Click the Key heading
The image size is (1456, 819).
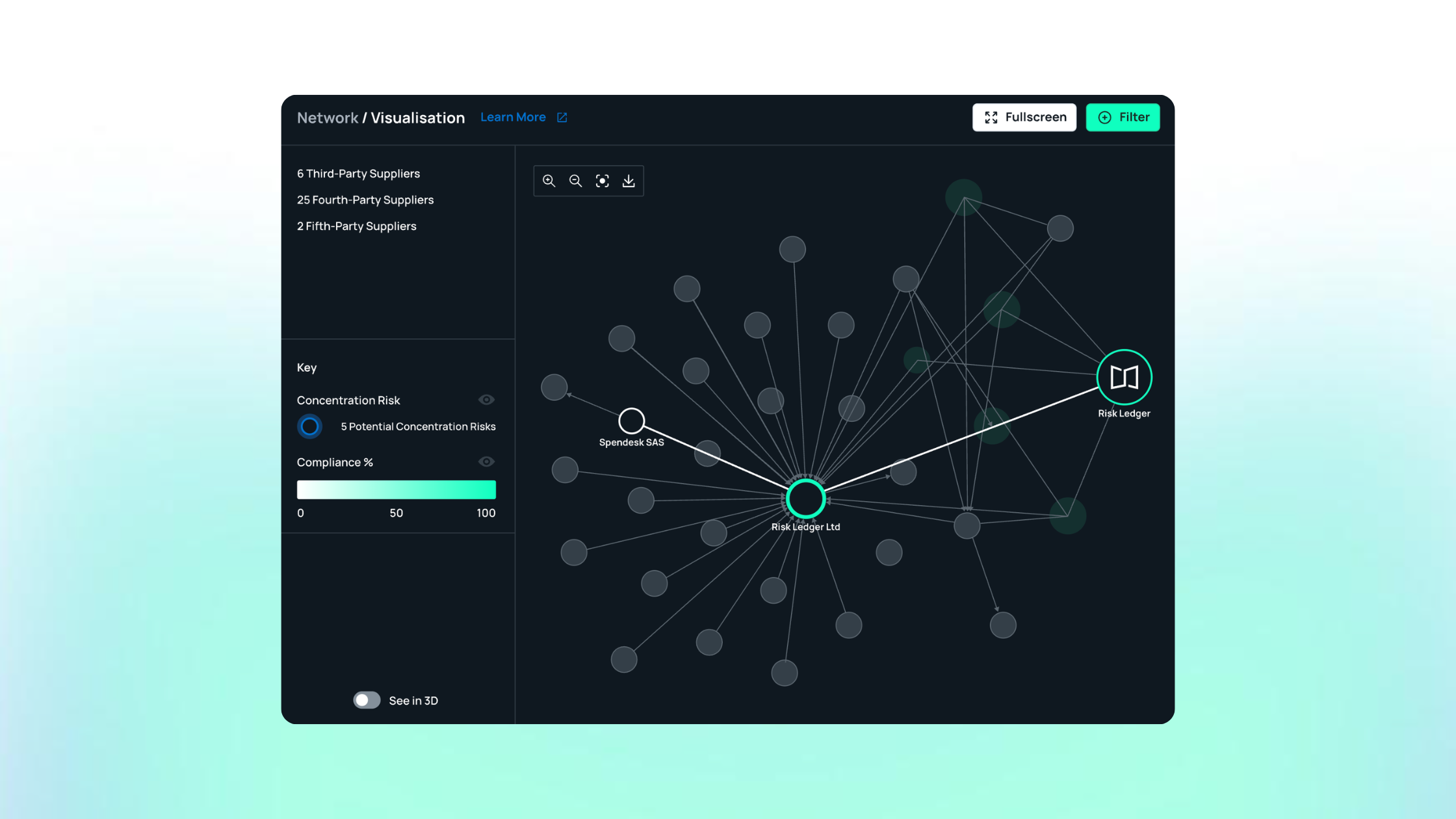coord(307,367)
